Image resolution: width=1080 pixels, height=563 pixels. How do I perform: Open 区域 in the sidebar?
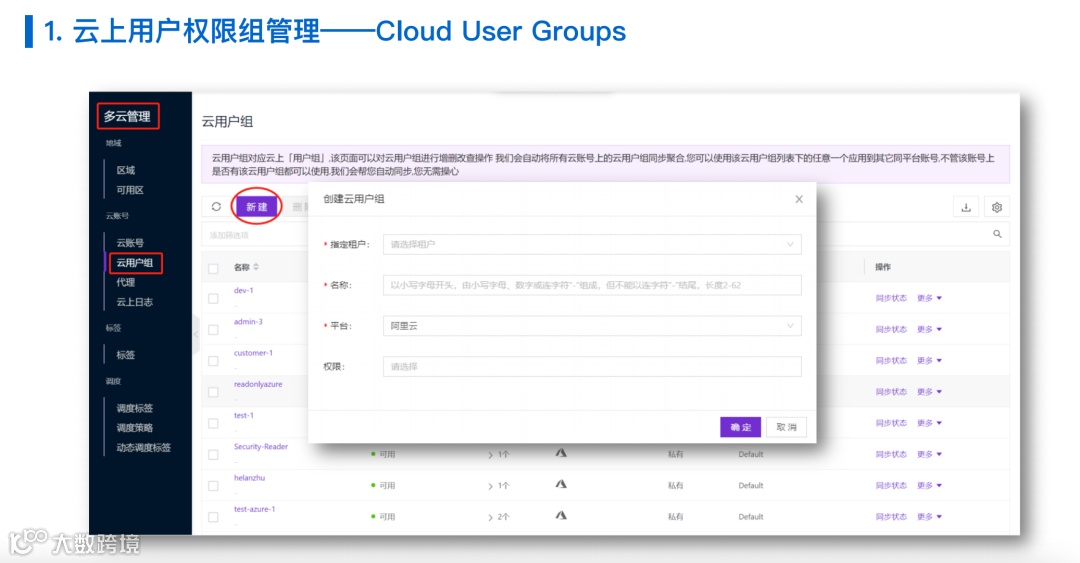(125, 170)
